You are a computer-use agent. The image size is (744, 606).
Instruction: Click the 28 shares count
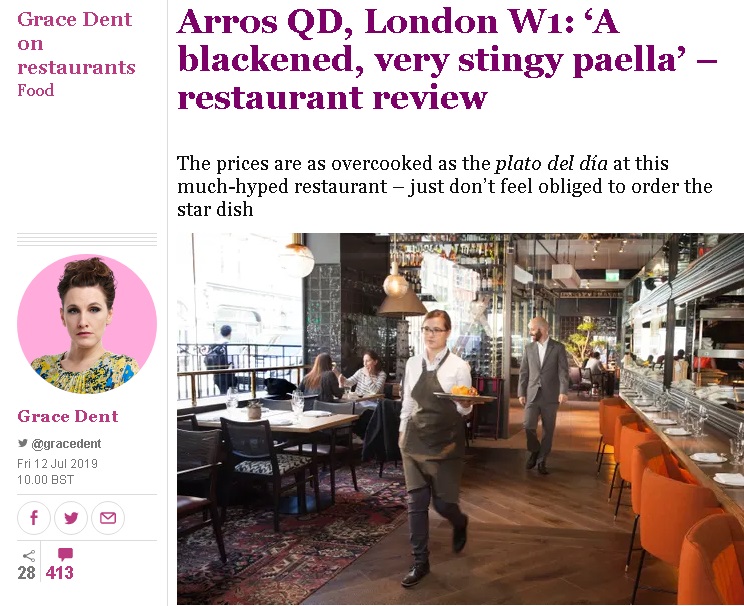point(27,573)
